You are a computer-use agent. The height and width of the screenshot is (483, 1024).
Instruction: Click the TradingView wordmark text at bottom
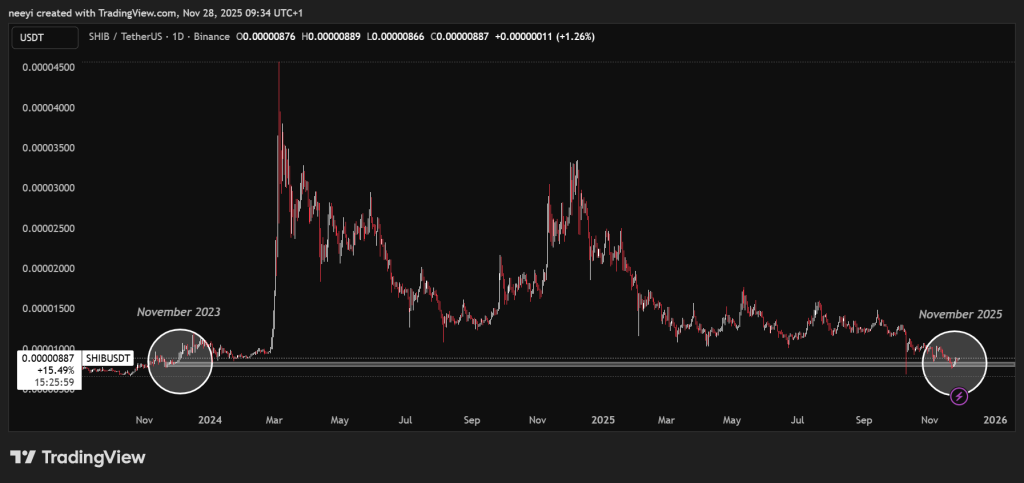[93, 458]
